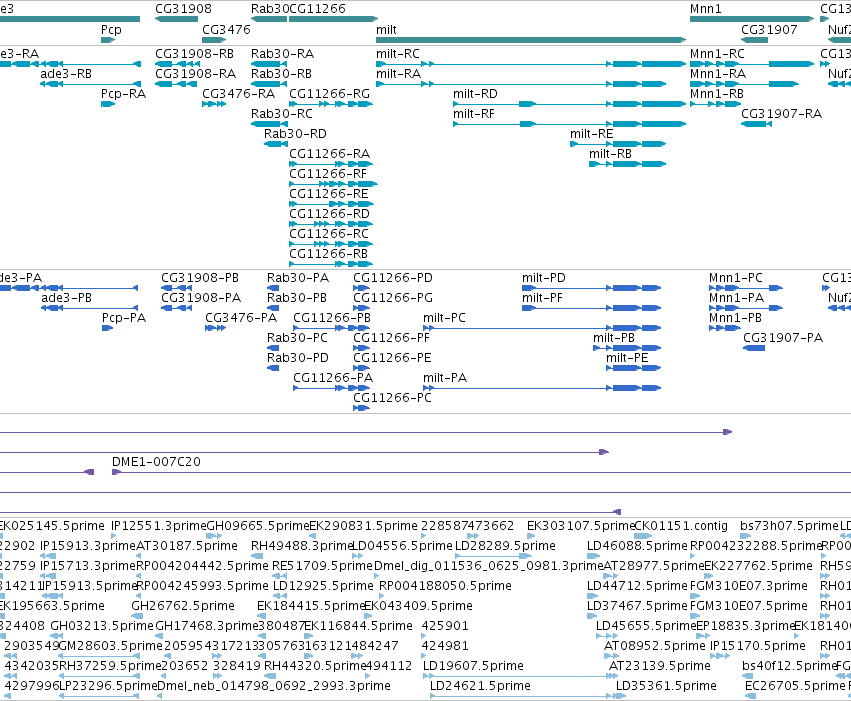Open the Rab30-RB transcript label
The height and width of the screenshot is (701, 851).
281,74
